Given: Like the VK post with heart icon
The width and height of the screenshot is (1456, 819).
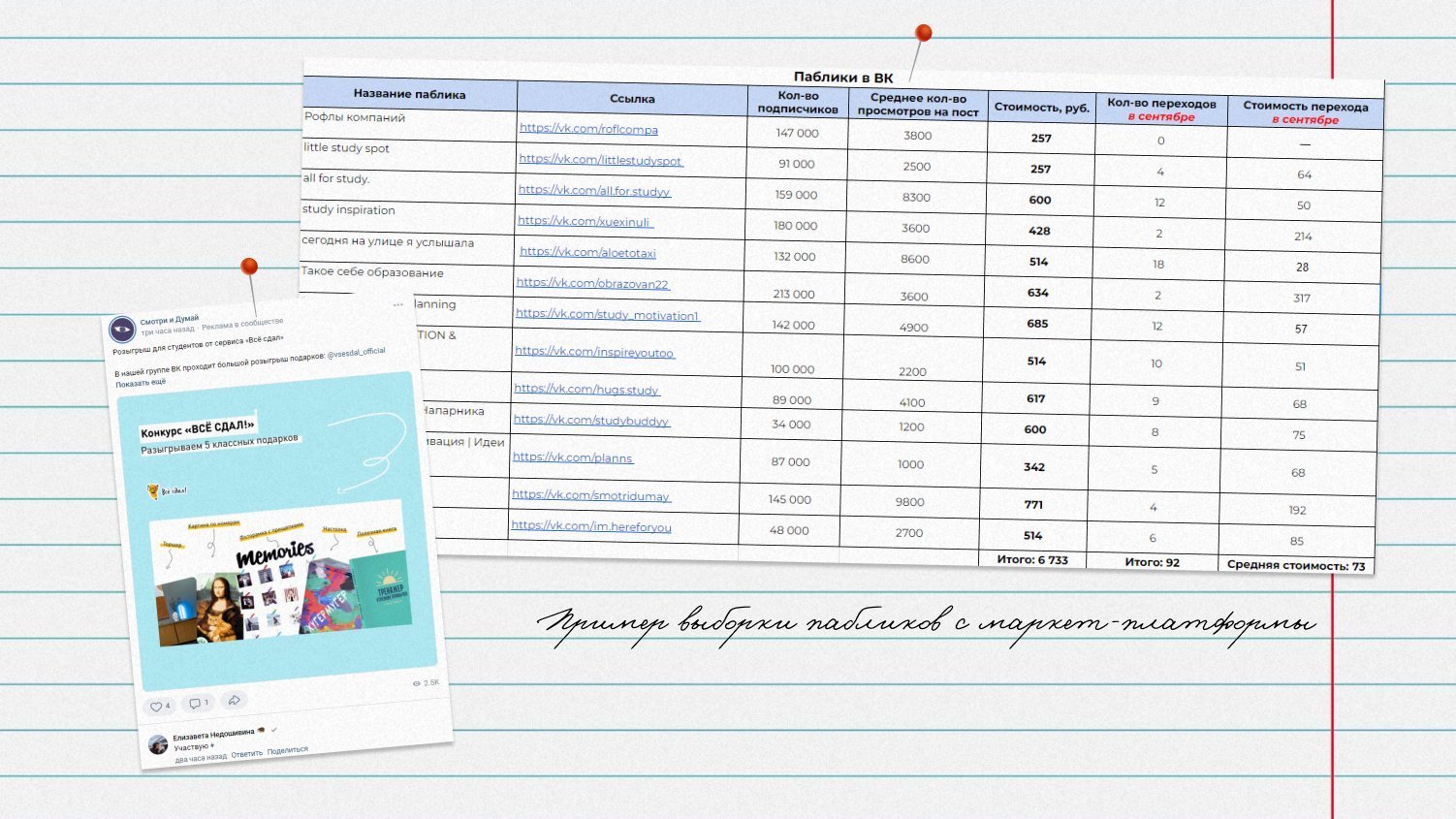Looking at the screenshot, I should tap(160, 706).
